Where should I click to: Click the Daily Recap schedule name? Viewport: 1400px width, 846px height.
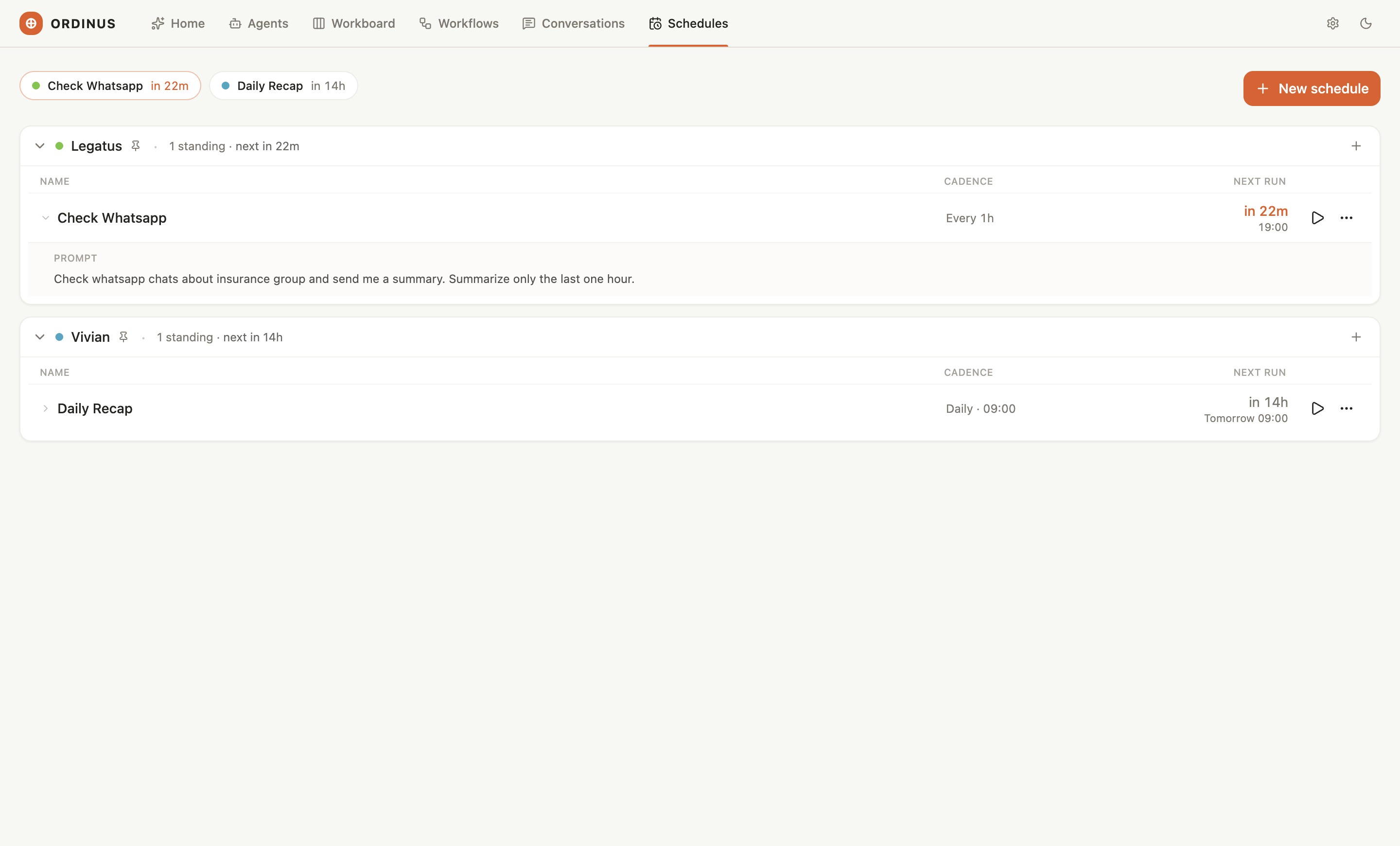pyautogui.click(x=95, y=408)
